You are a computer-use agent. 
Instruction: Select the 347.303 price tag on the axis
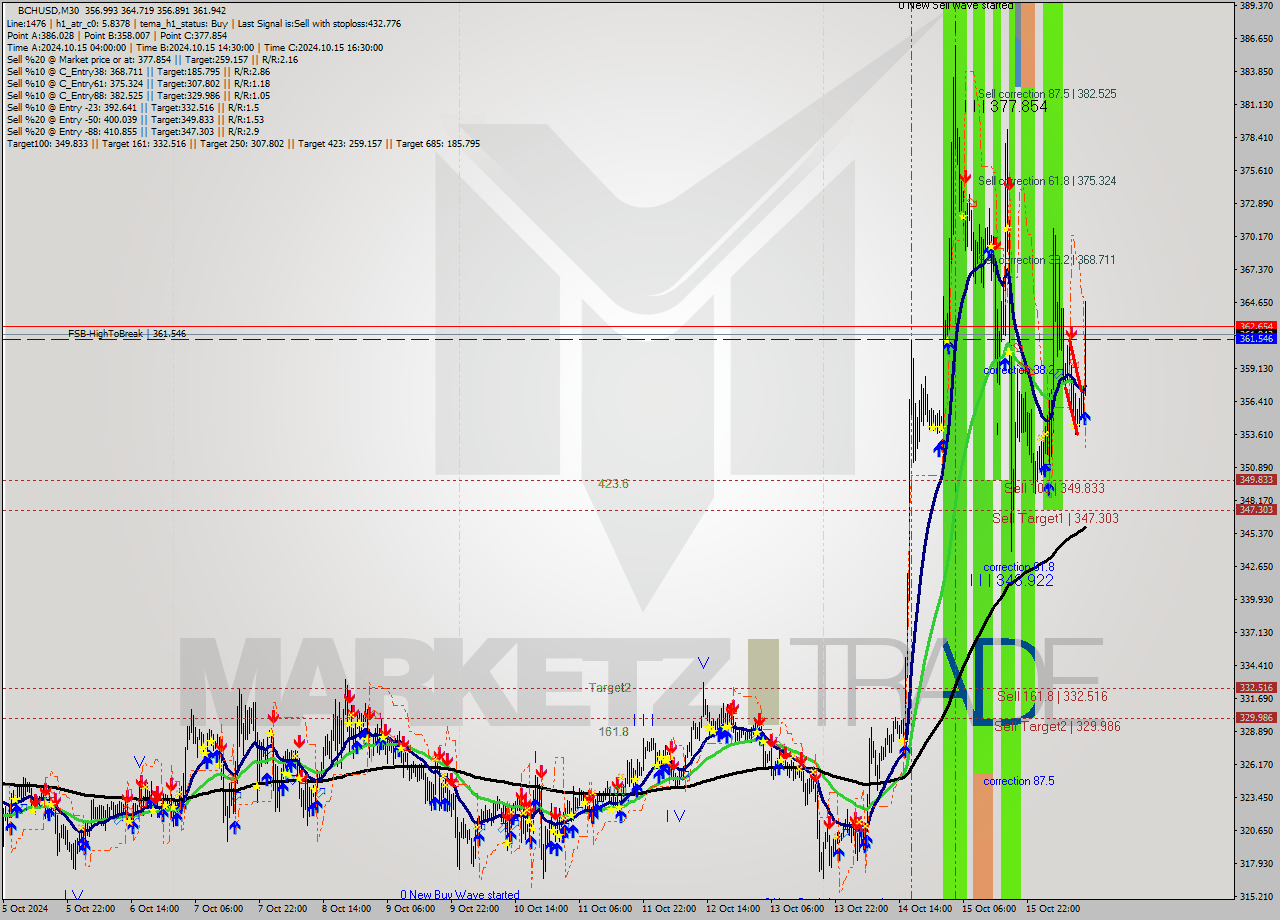(x=1257, y=510)
